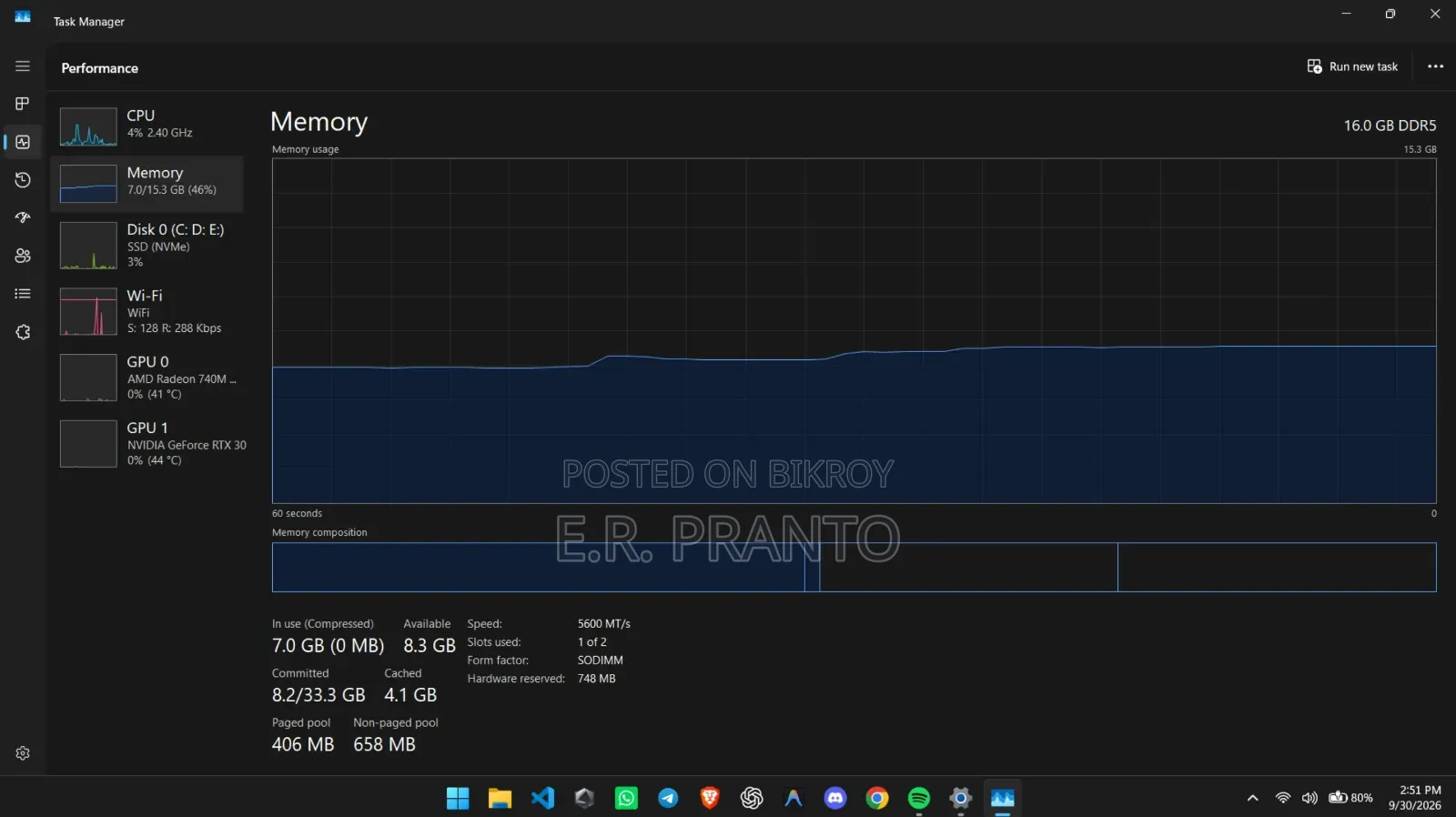The image size is (1456, 817).
Task: Select the CPU performance item
Action: click(147, 126)
